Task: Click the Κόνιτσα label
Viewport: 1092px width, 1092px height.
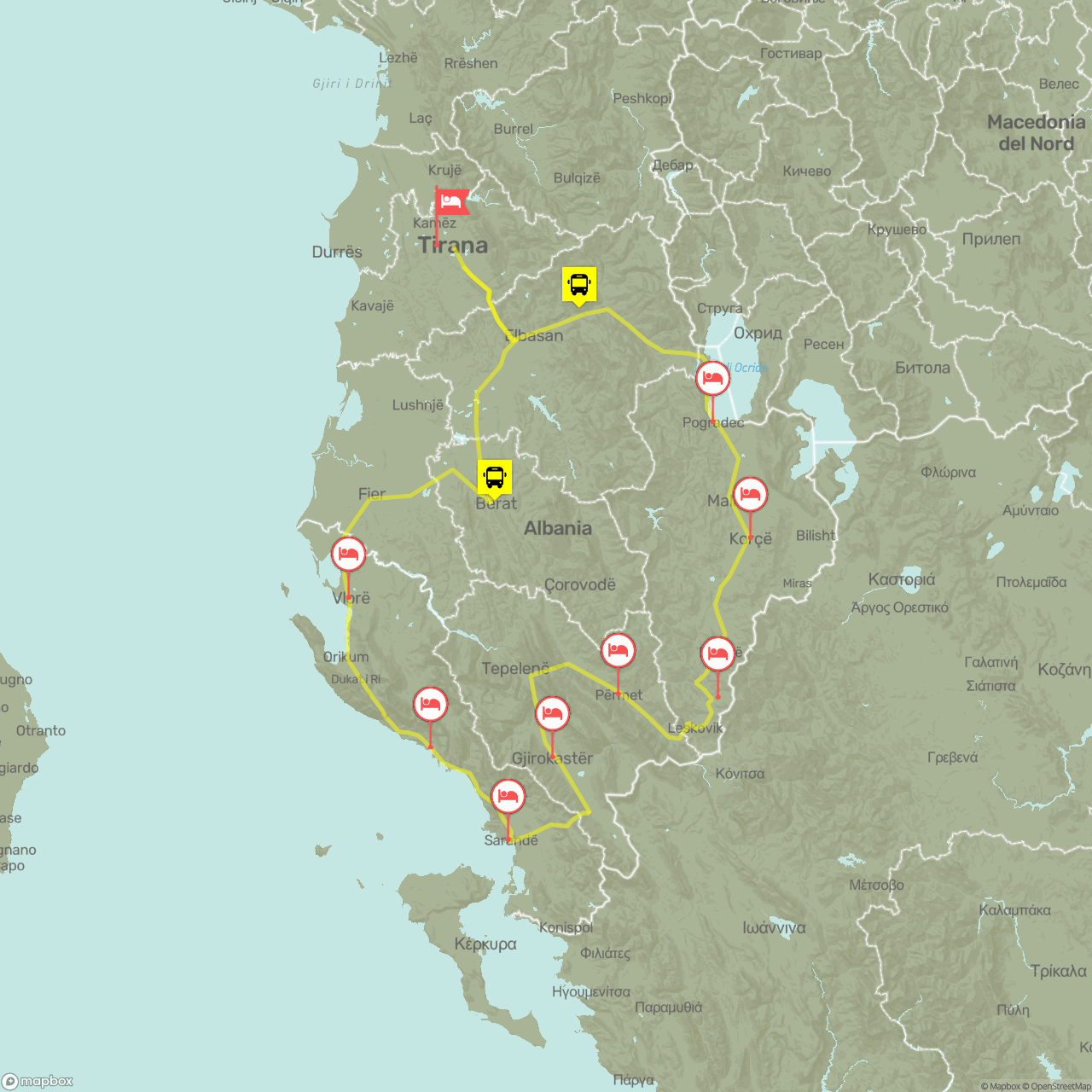Action: coord(740,774)
